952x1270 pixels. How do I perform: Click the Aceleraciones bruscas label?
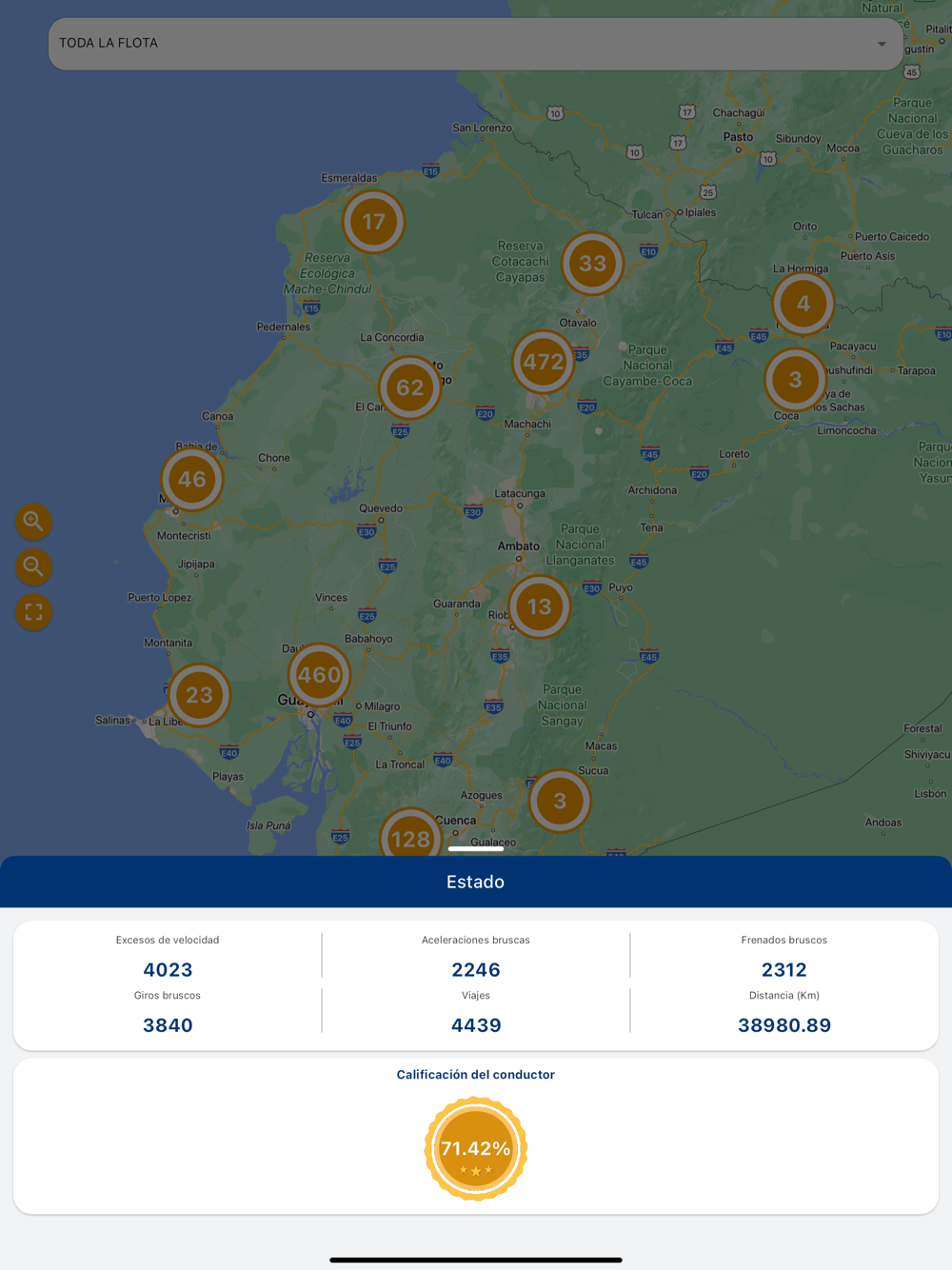click(x=476, y=940)
